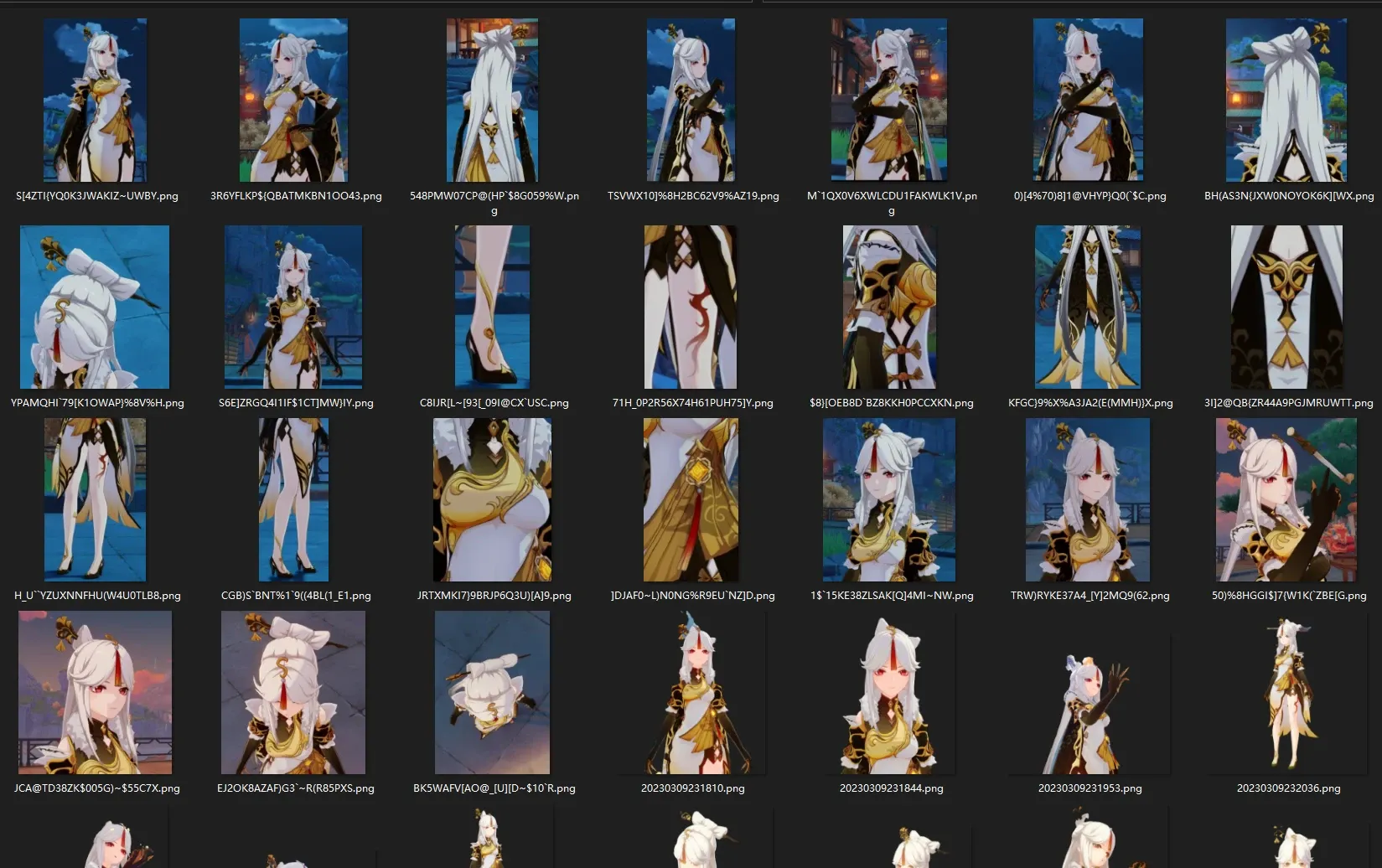Select thumbnail of file starting BK5WAFV
1382x868 pixels.
492,692
